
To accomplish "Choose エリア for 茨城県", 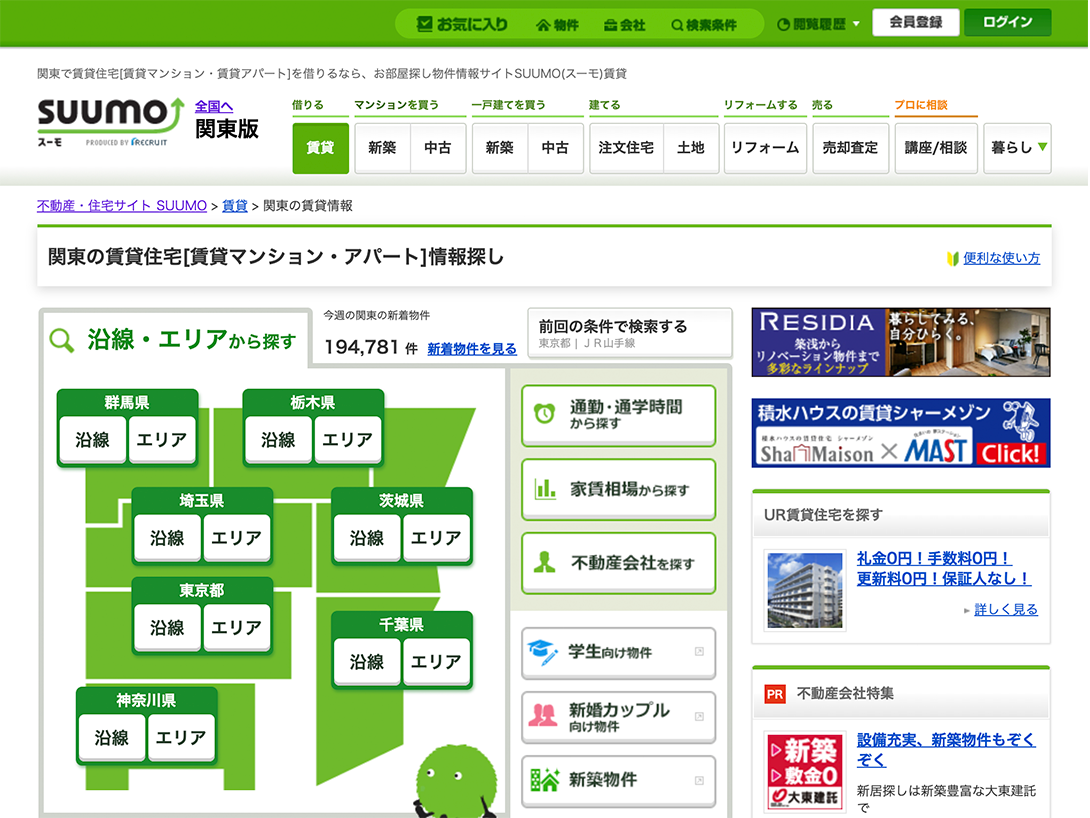I will coord(436,537).
